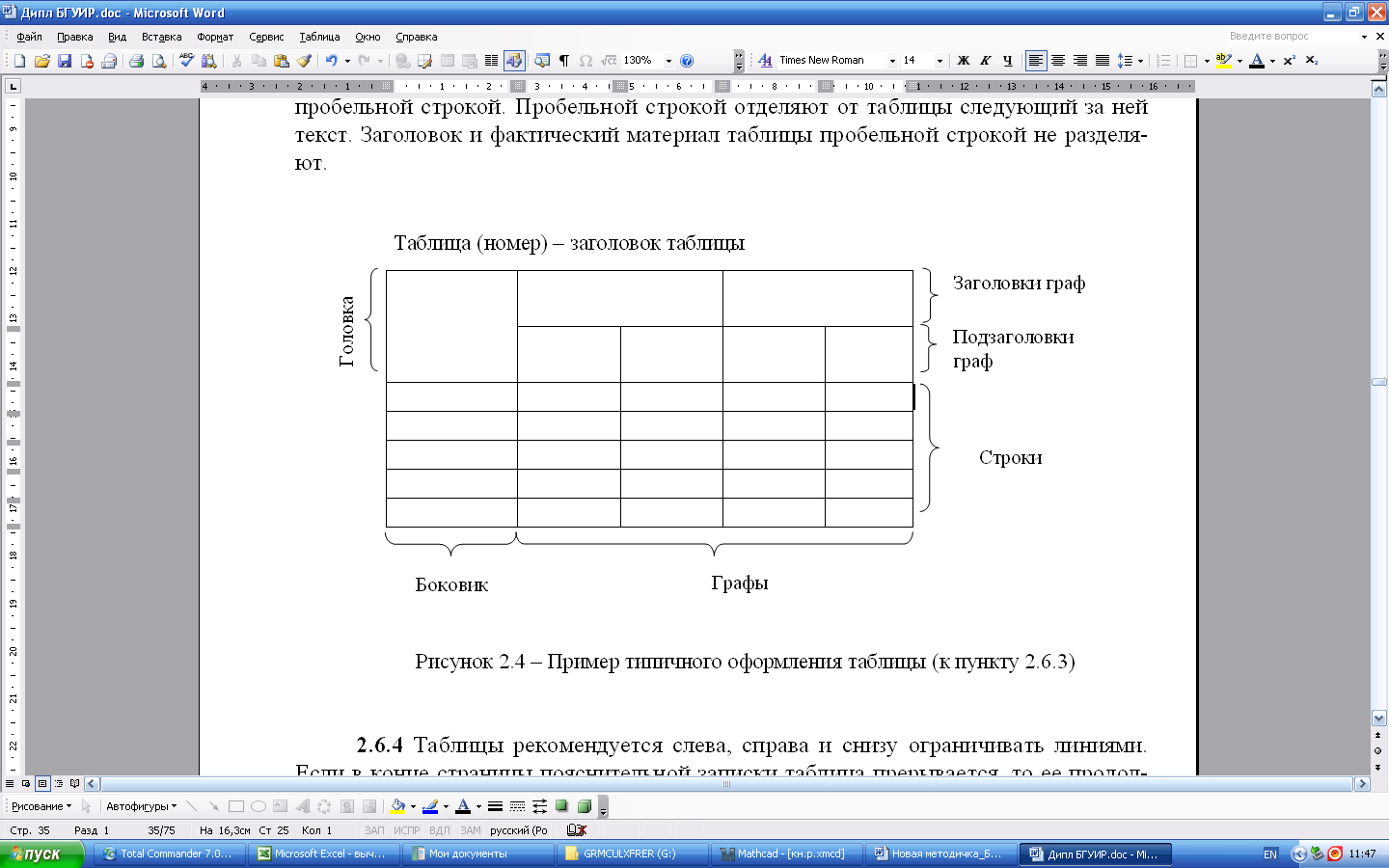Open a file with the folder icon
This screenshot has width=1389, height=868.
pos(41,61)
